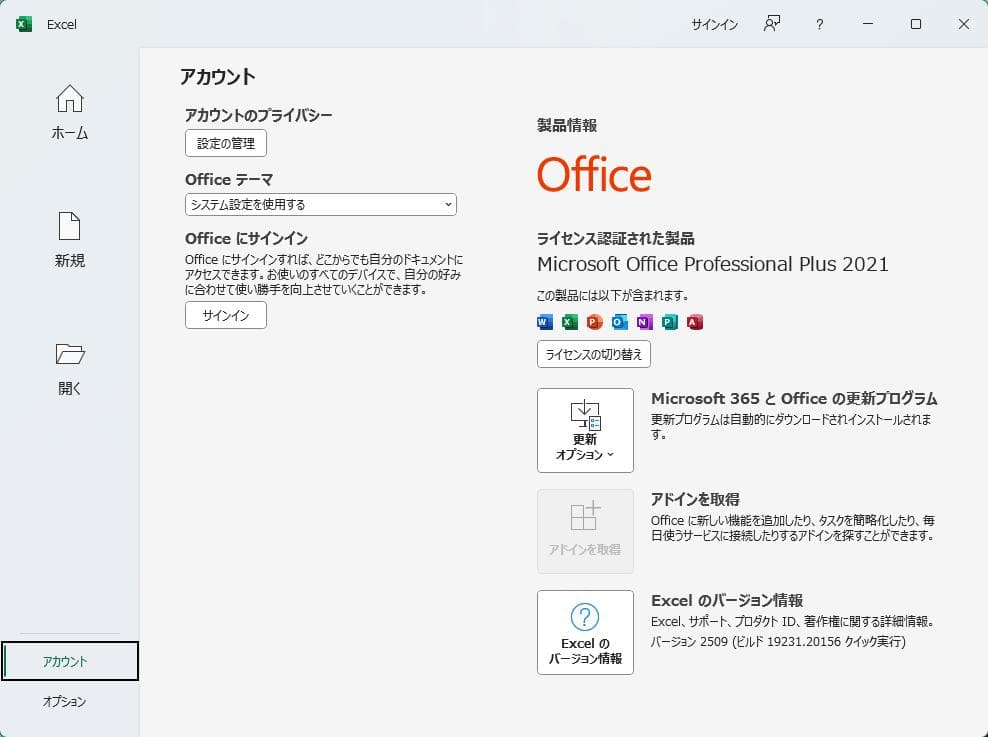Open the Office テーマ dropdown
This screenshot has width=988, height=737.
(x=320, y=204)
